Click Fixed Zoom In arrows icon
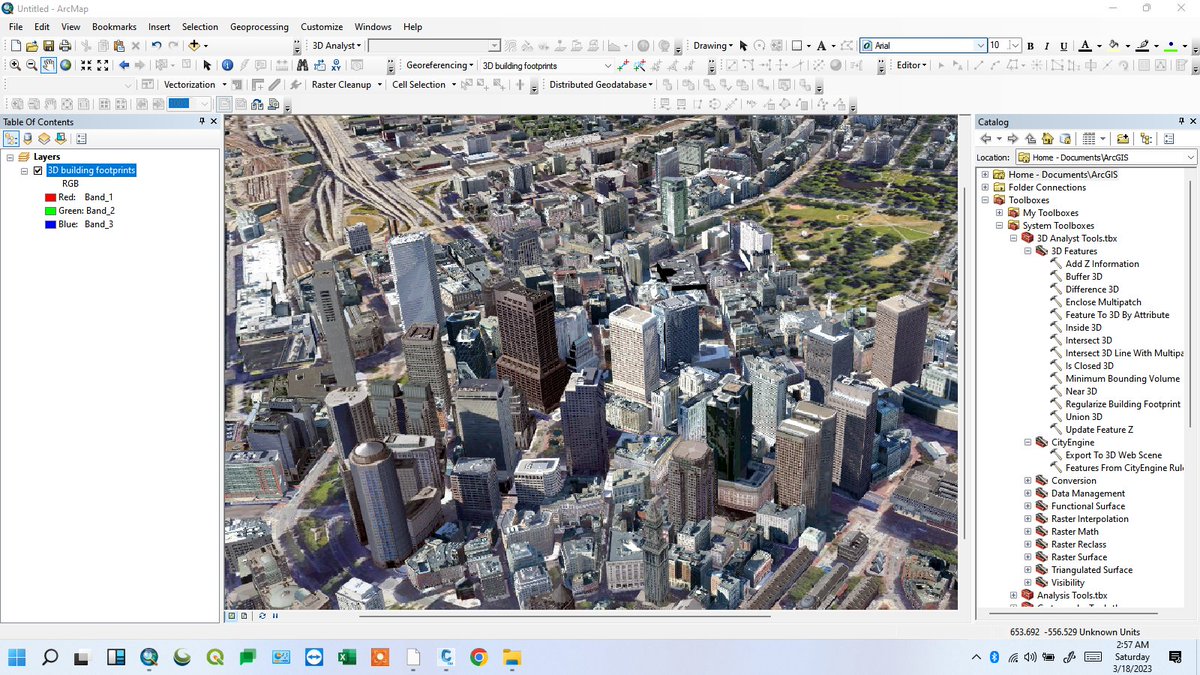 coord(86,65)
